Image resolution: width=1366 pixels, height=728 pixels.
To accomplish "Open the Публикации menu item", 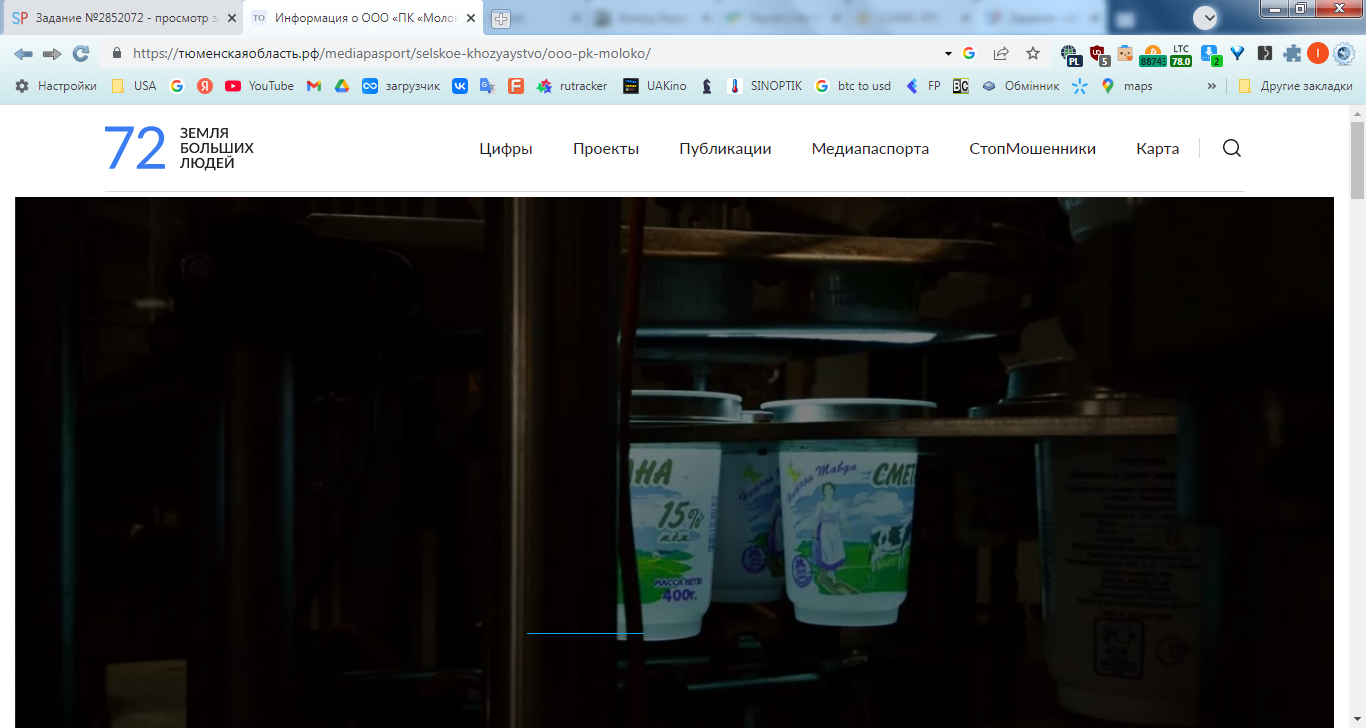I will point(725,148).
